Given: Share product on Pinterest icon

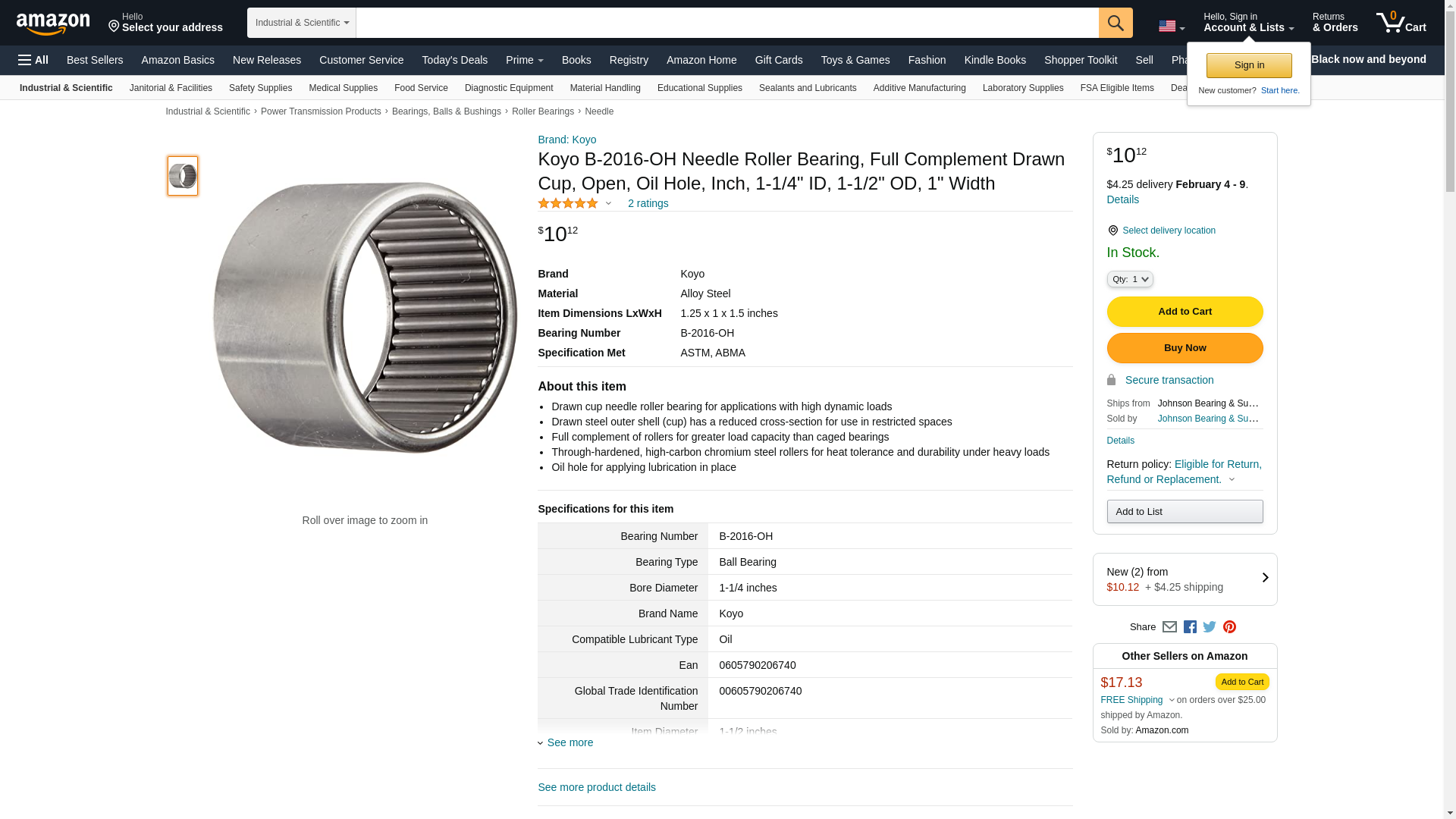Looking at the screenshot, I should [1229, 627].
